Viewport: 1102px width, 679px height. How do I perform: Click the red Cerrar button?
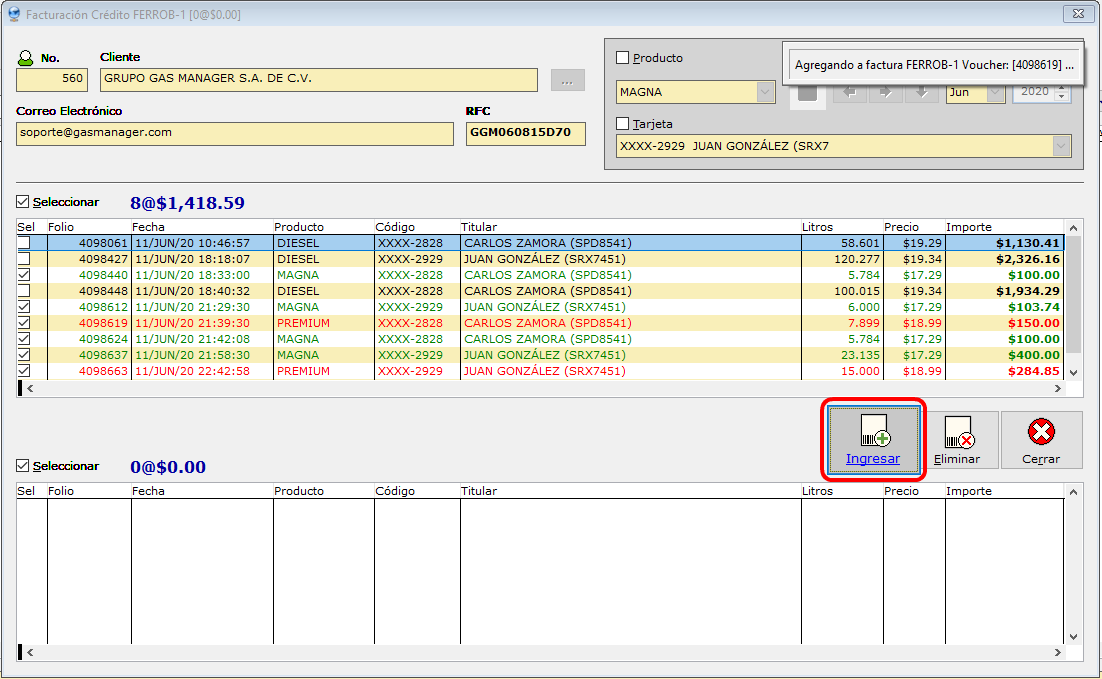point(1041,440)
